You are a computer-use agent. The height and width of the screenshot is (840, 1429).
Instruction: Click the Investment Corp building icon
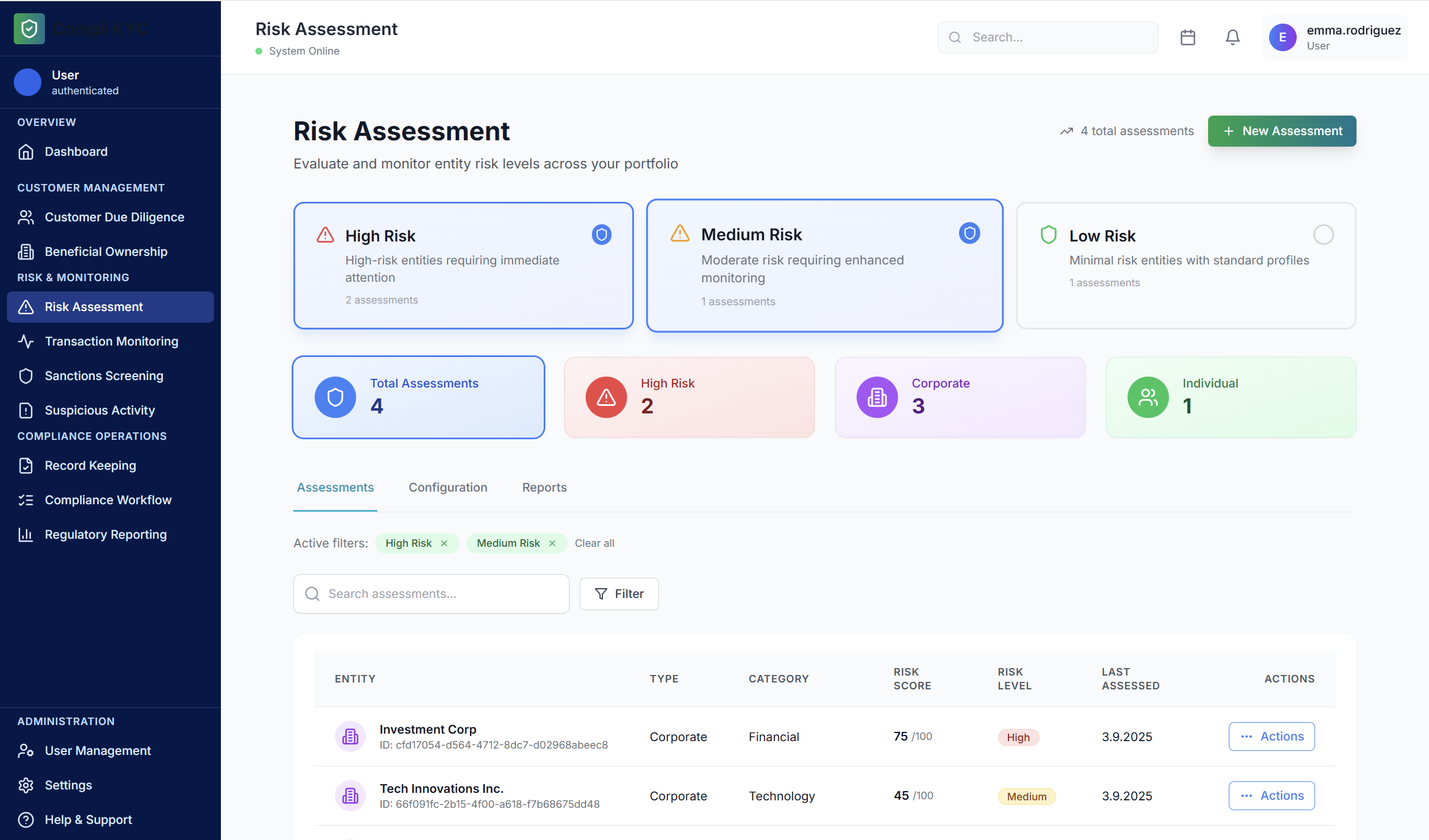pyautogui.click(x=350, y=737)
